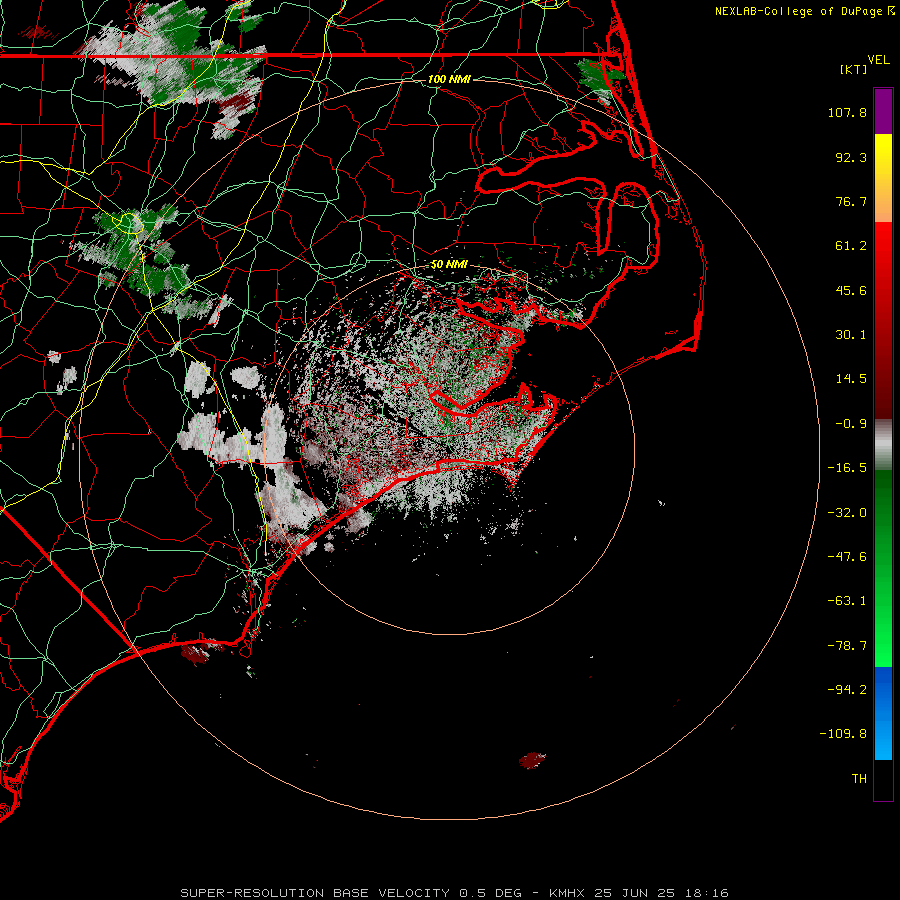Viewport: 900px width, 900px height.
Task: Click the 50 NMI range ring label
Action: [x=449, y=265]
